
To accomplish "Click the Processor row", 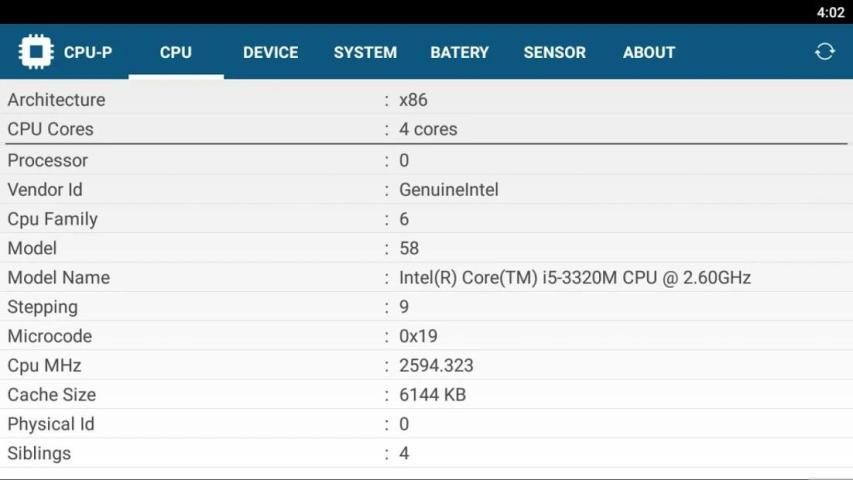I will (426, 160).
